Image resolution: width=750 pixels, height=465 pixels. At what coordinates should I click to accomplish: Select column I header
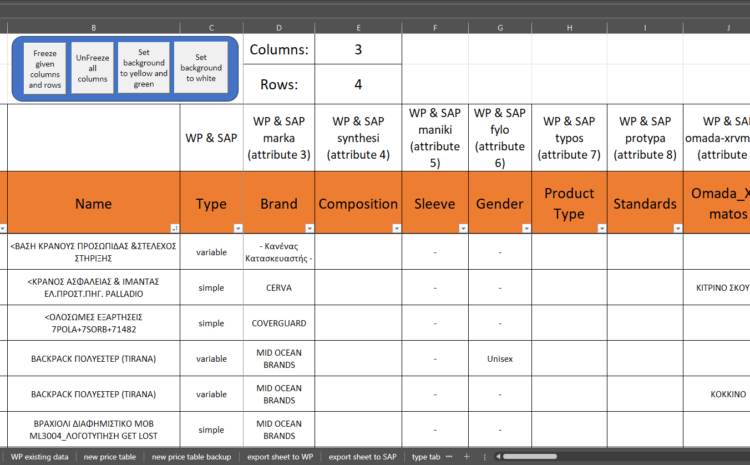645,28
